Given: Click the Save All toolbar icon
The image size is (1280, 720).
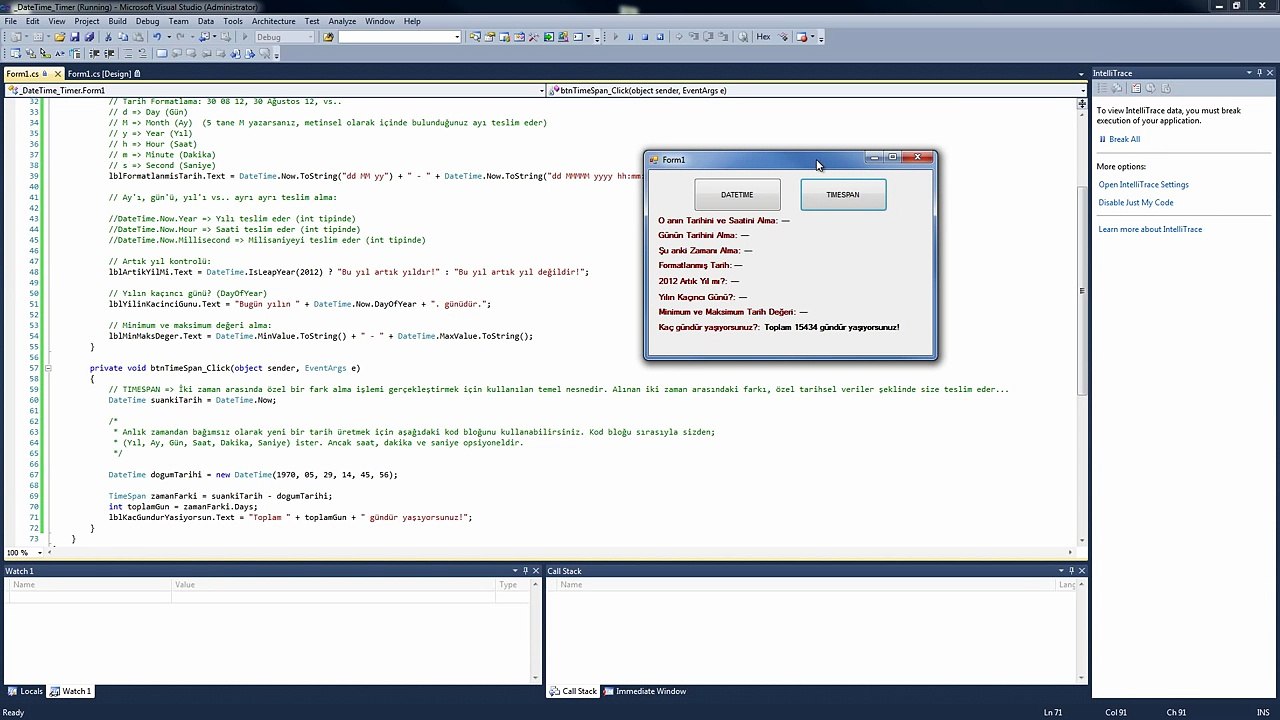Looking at the screenshot, I should pyautogui.click(x=89, y=37).
